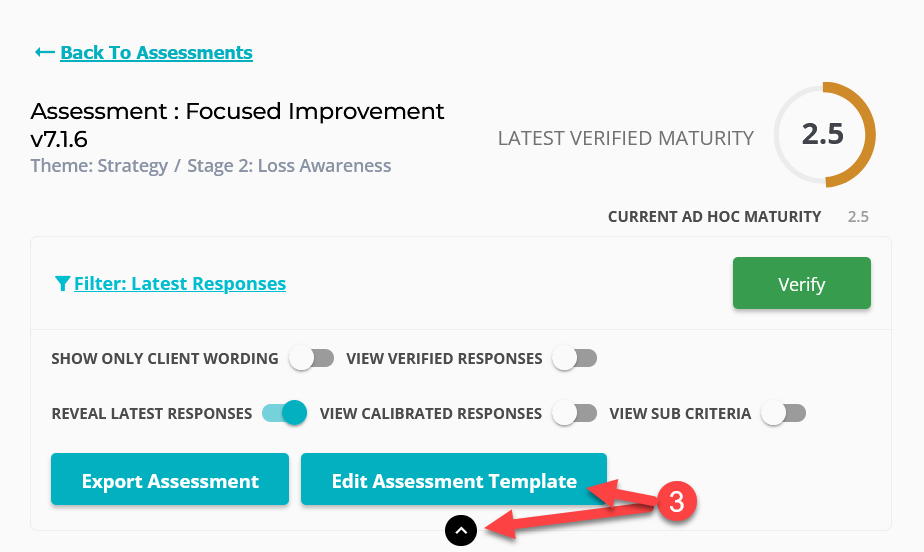Click the Stage 2: Loss Awareness text

(x=289, y=166)
